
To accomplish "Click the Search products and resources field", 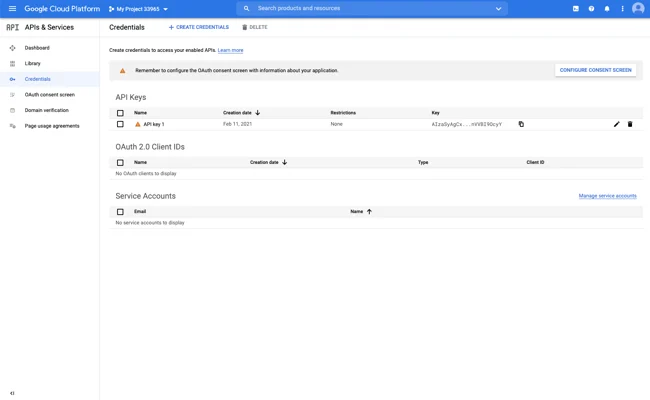I will coord(370,9).
